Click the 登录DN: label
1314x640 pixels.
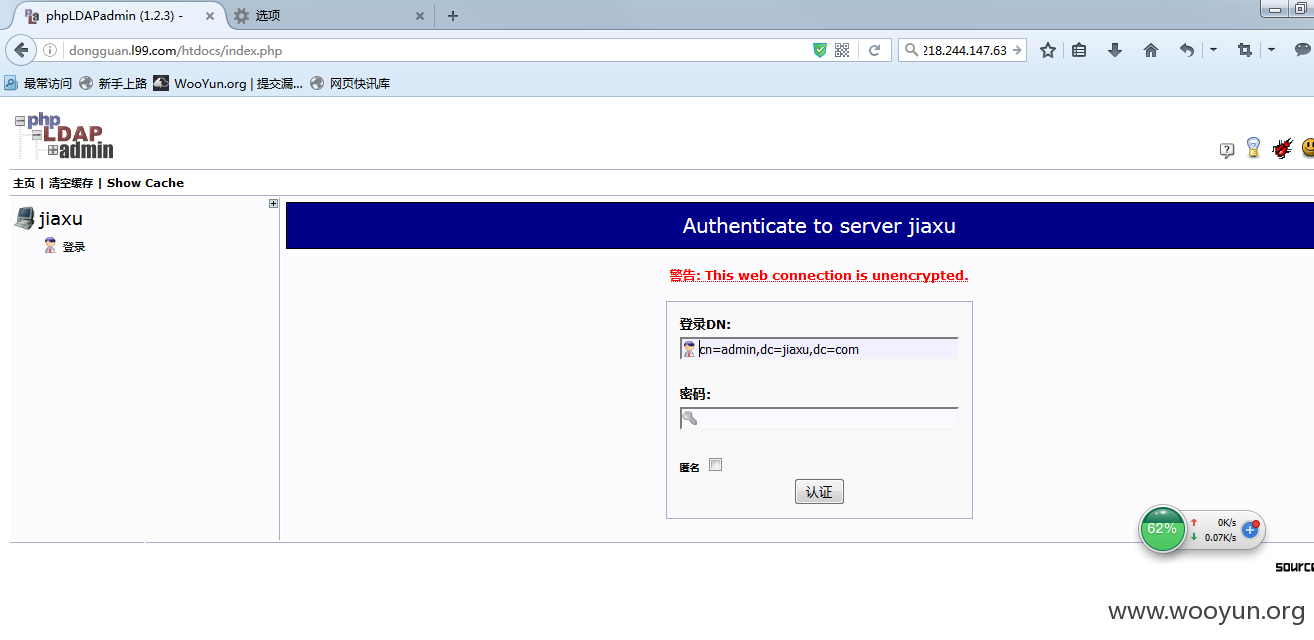point(705,324)
